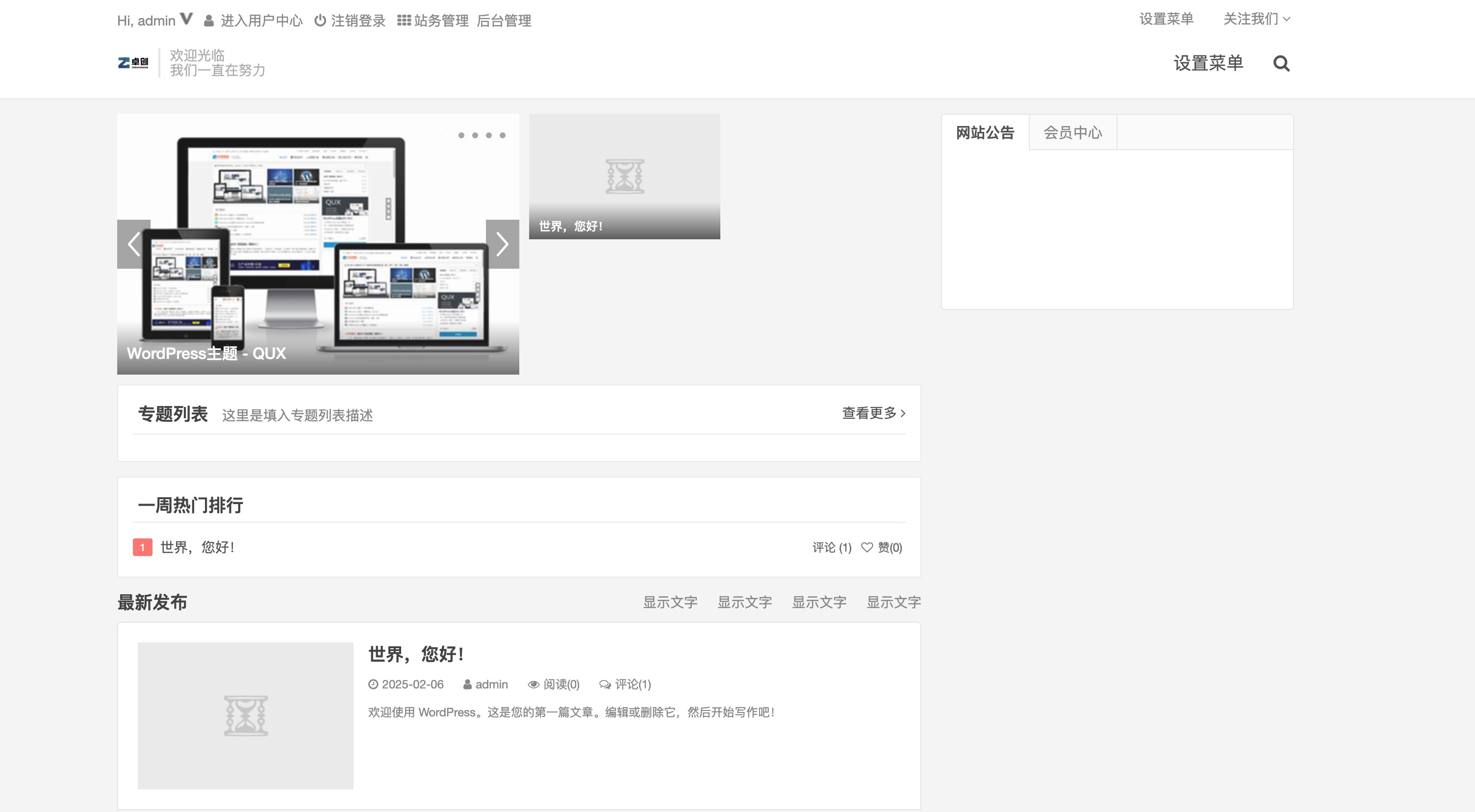Switch to 会员中心 tab
Image resolution: width=1475 pixels, height=812 pixels.
[1072, 132]
